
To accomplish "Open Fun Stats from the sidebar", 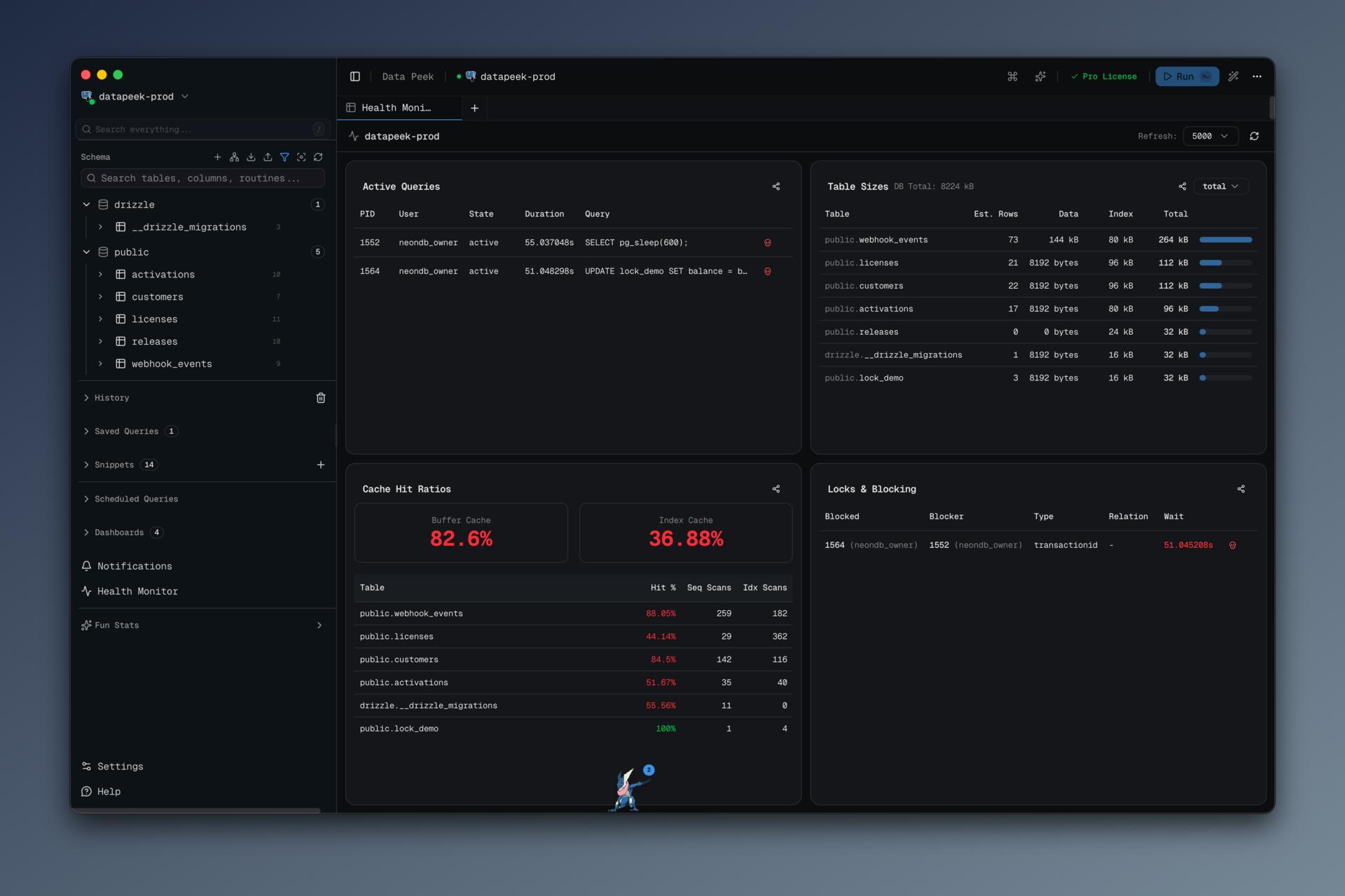I will click(117, 625).
